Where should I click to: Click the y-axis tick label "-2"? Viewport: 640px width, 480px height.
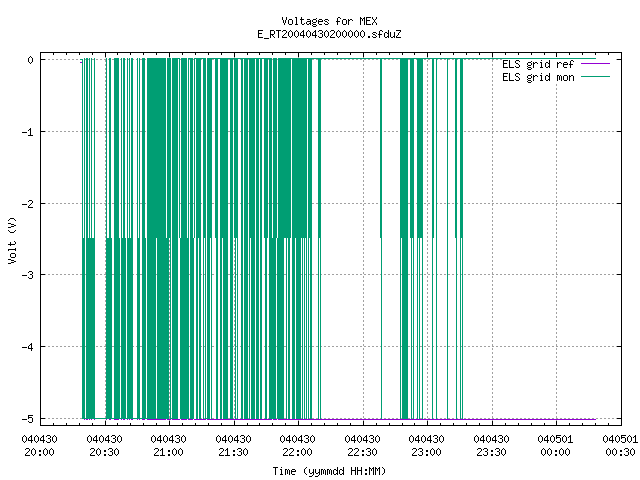click(28, 204)
